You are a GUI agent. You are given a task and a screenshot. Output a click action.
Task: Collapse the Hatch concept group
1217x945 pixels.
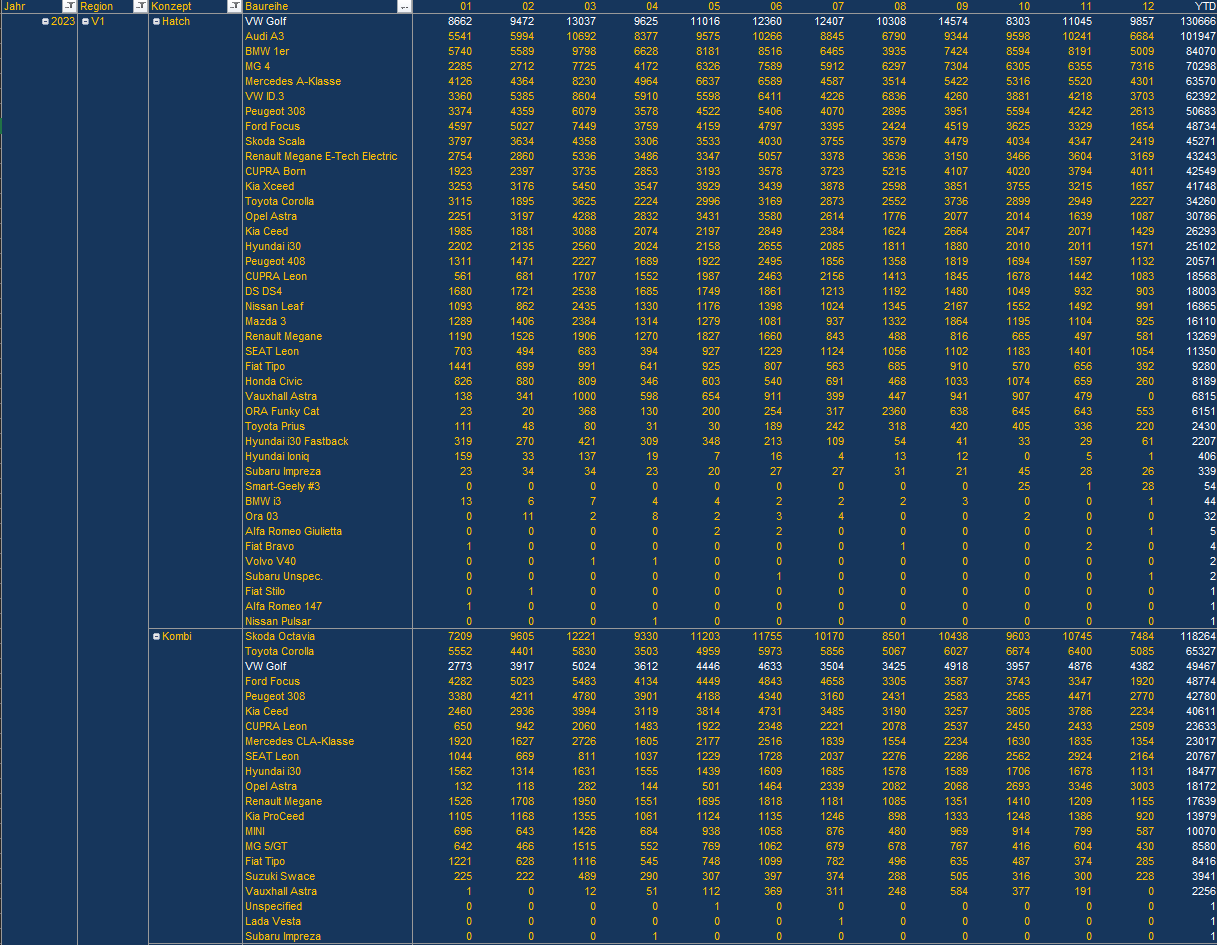(156, 21)
